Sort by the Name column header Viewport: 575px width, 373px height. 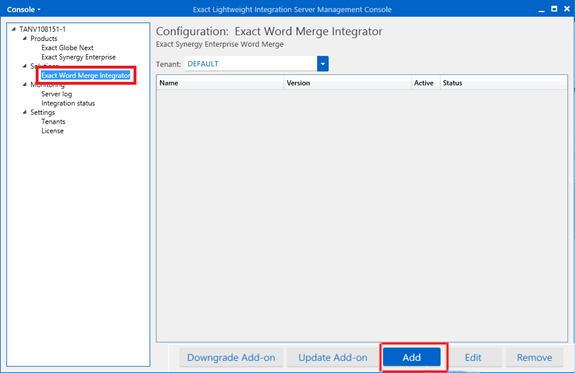click(220, 83)
